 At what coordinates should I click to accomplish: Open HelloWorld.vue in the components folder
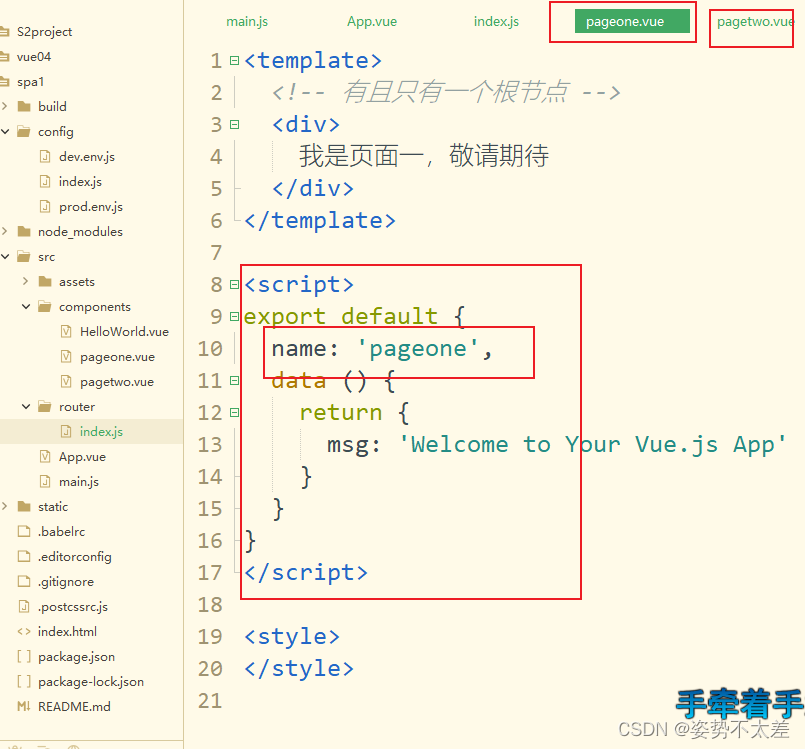click(124, 332)
